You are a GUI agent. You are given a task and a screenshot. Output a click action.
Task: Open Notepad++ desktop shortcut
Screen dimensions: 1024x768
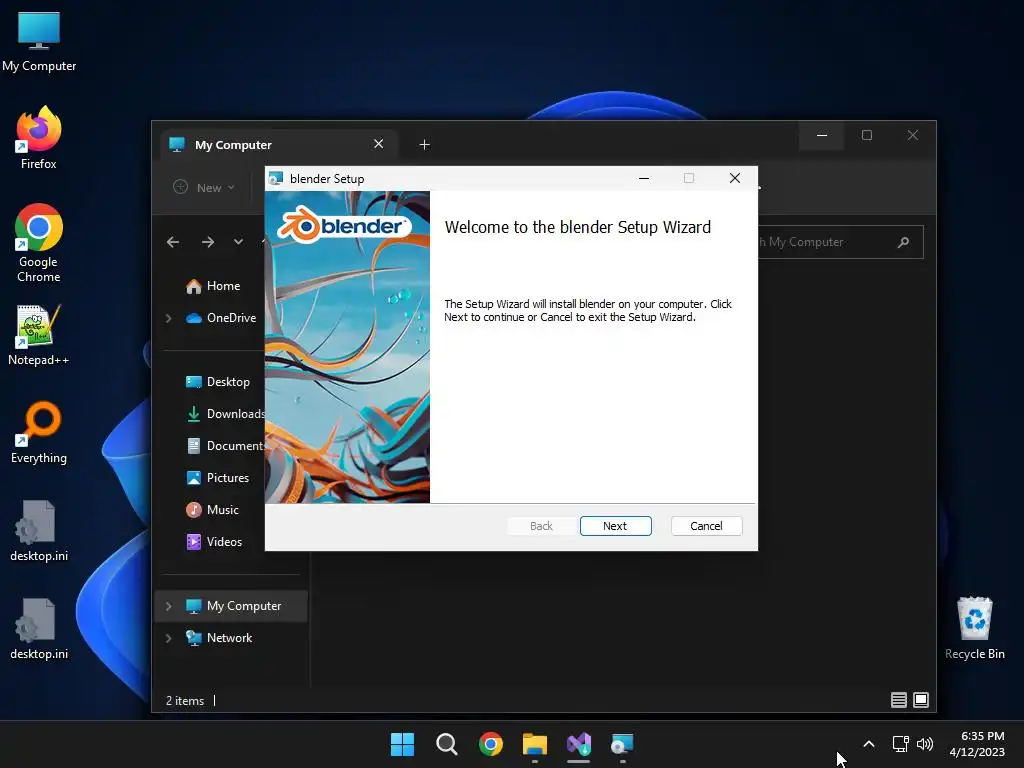(x=39, y=334)
